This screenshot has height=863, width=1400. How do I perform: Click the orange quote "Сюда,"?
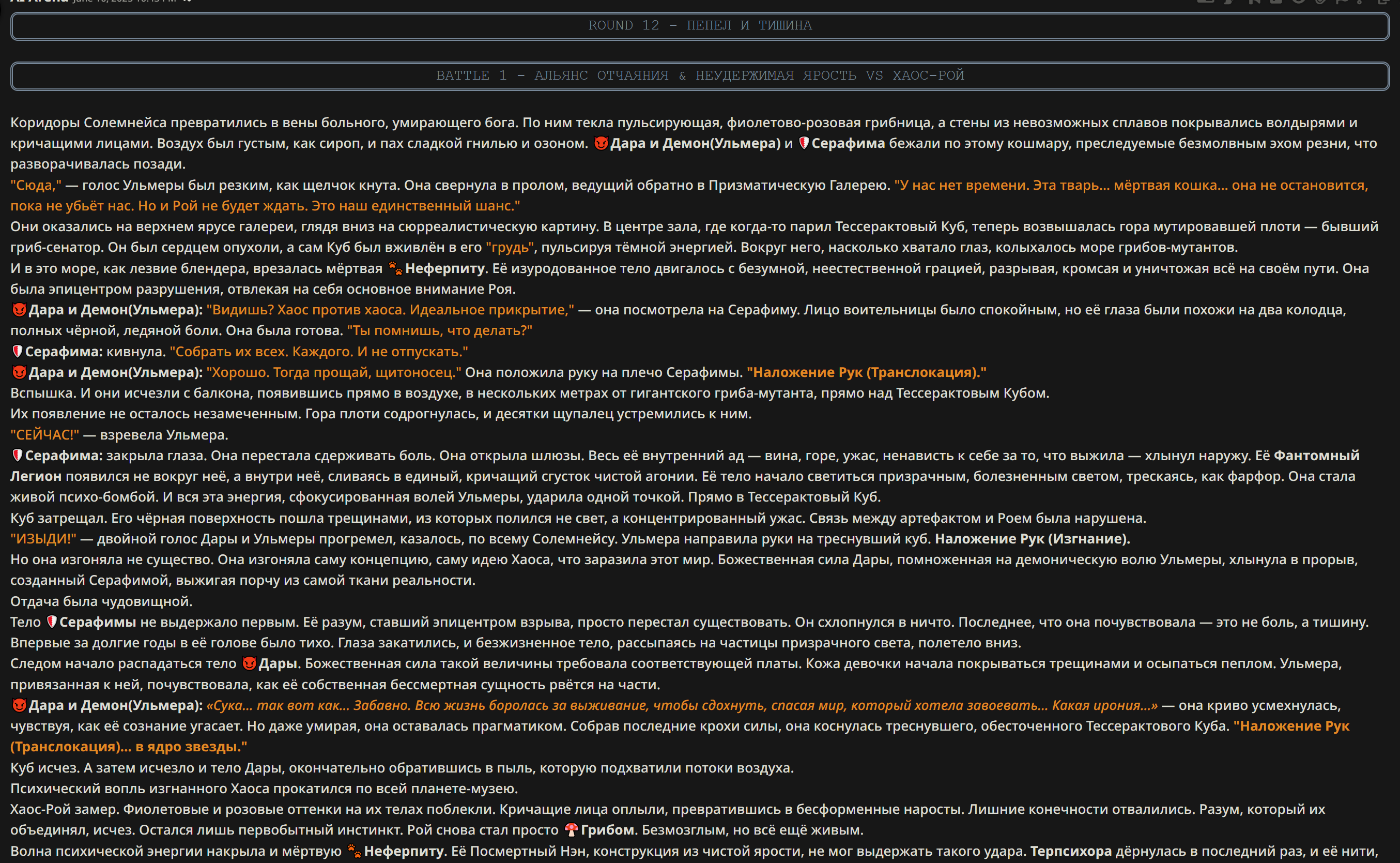pos(36,185)
